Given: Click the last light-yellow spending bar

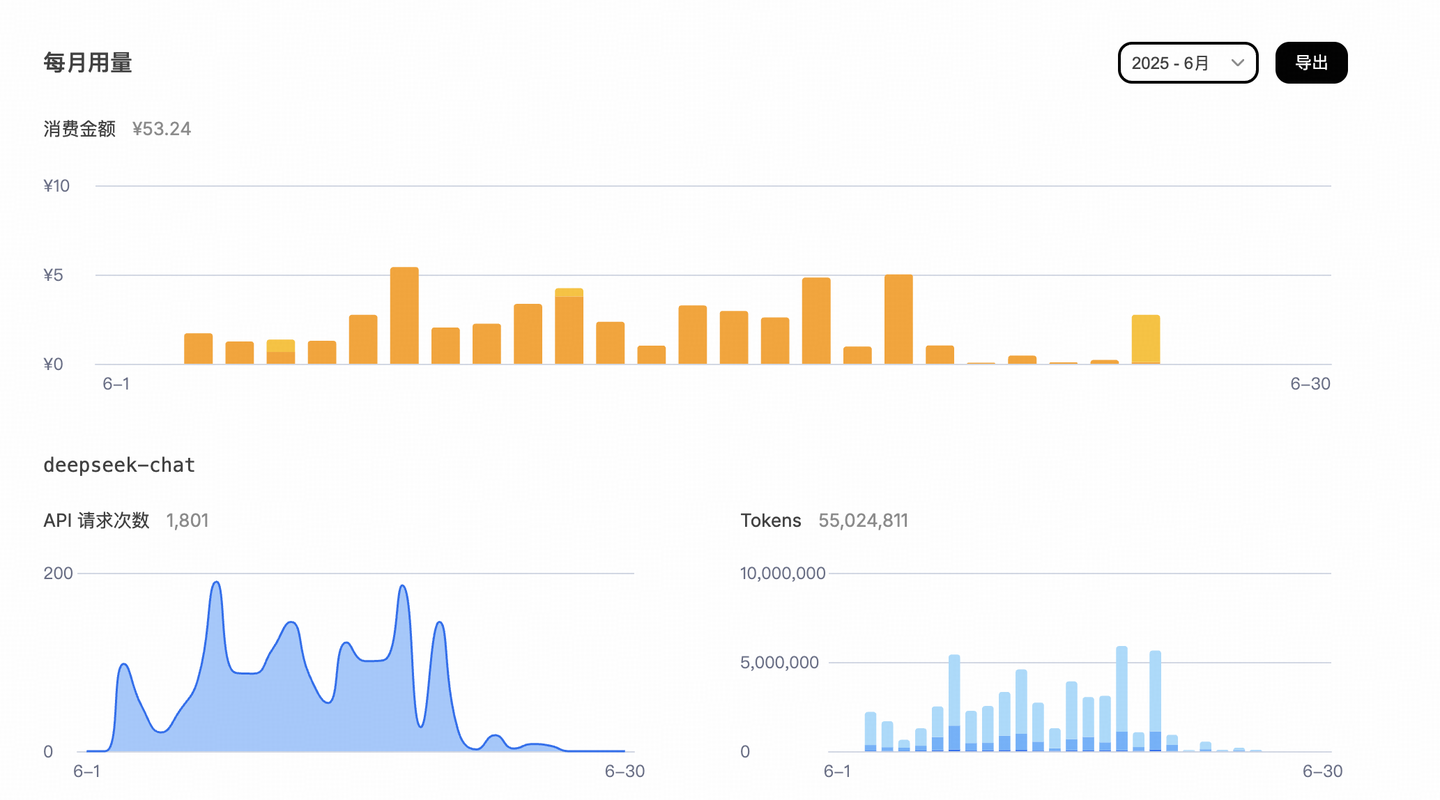Looking at the screenshot, I should [1145, 339].
